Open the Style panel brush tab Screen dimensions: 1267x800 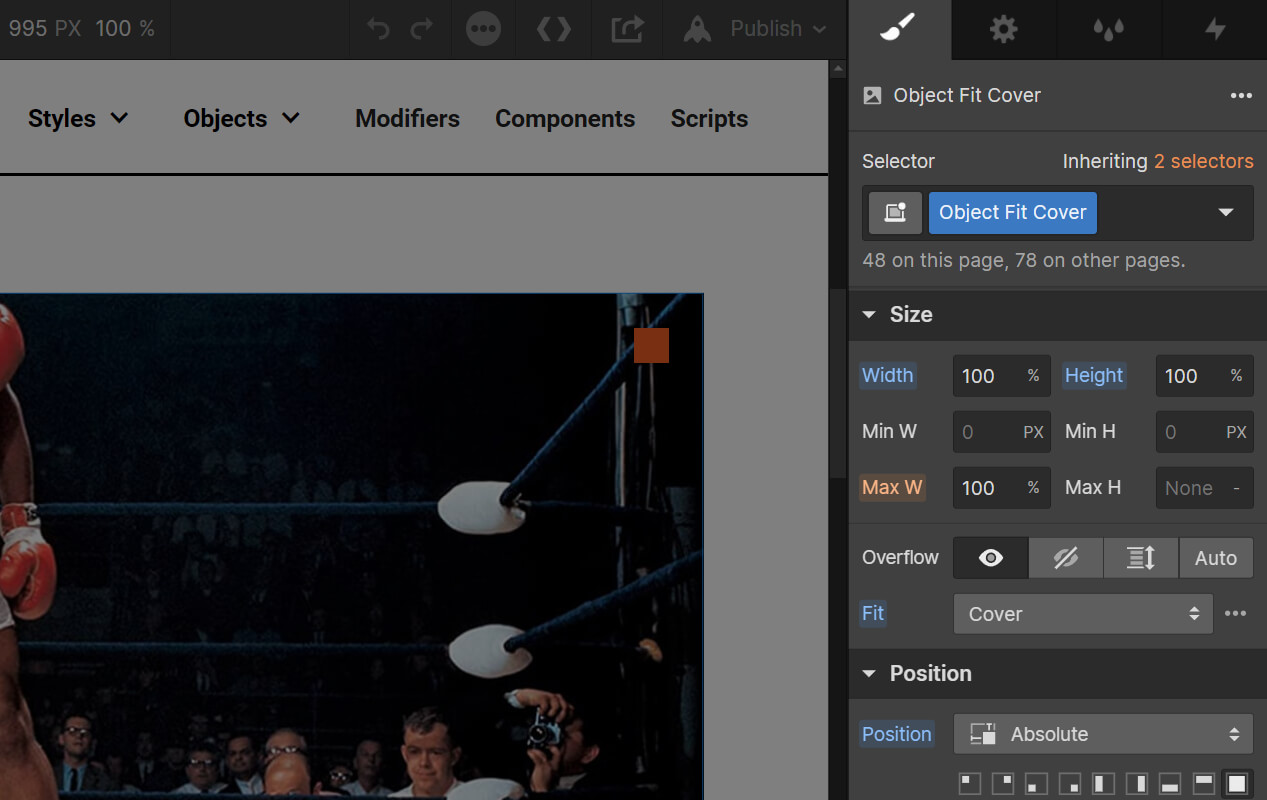pyautogui.click(x=899, y=29)
